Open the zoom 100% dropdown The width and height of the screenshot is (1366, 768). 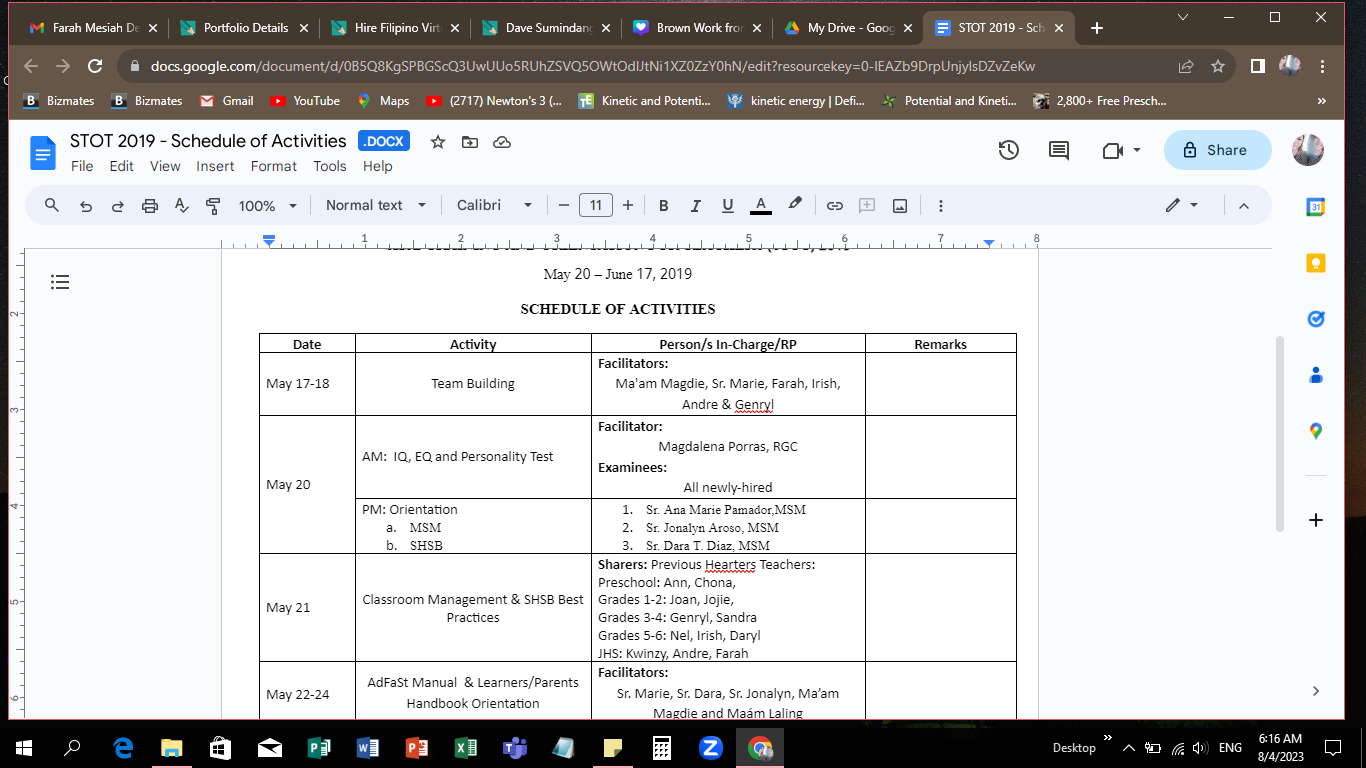click(x=268, y=205)
